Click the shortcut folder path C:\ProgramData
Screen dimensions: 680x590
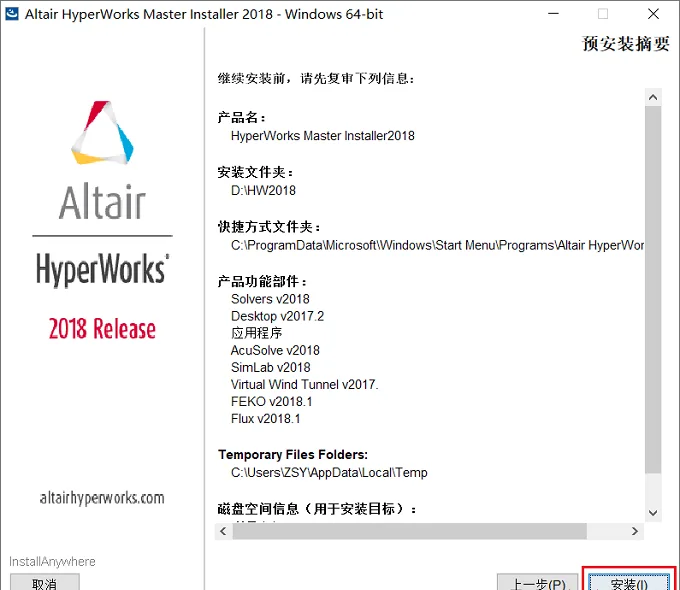pyautogui.click(x=437, y=245)
